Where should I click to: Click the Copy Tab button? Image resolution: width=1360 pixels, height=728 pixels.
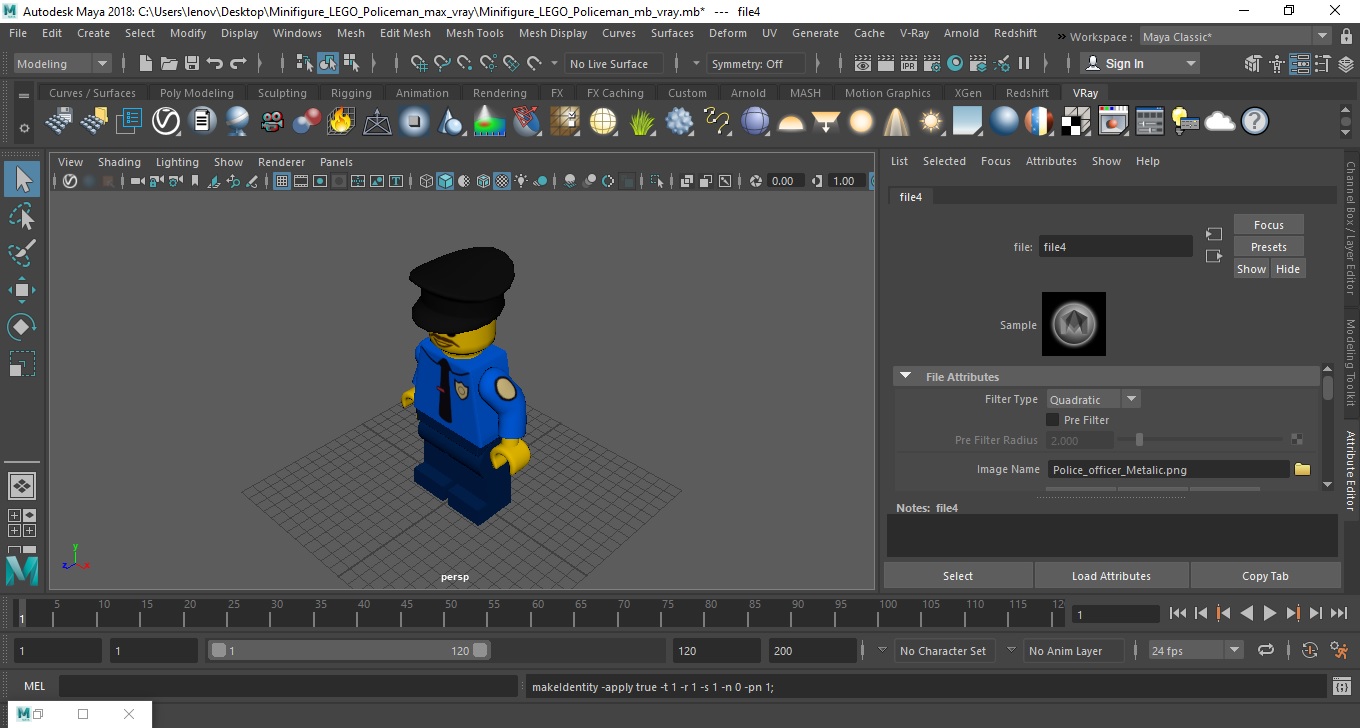(1265, 575)
